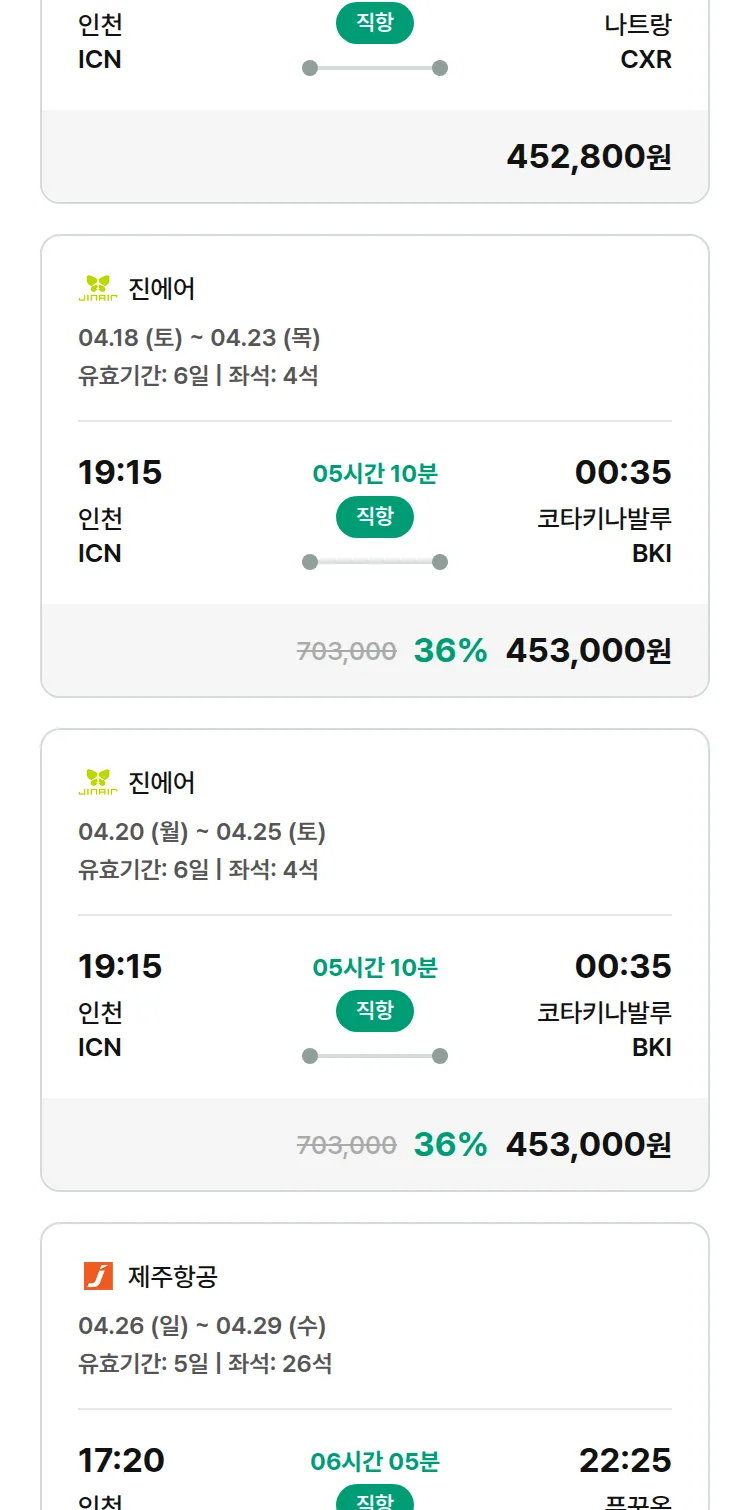This screenshot has width=750, height=1510.
Task: Click the route line on the 04.18 flight
Action: [375, 562]
